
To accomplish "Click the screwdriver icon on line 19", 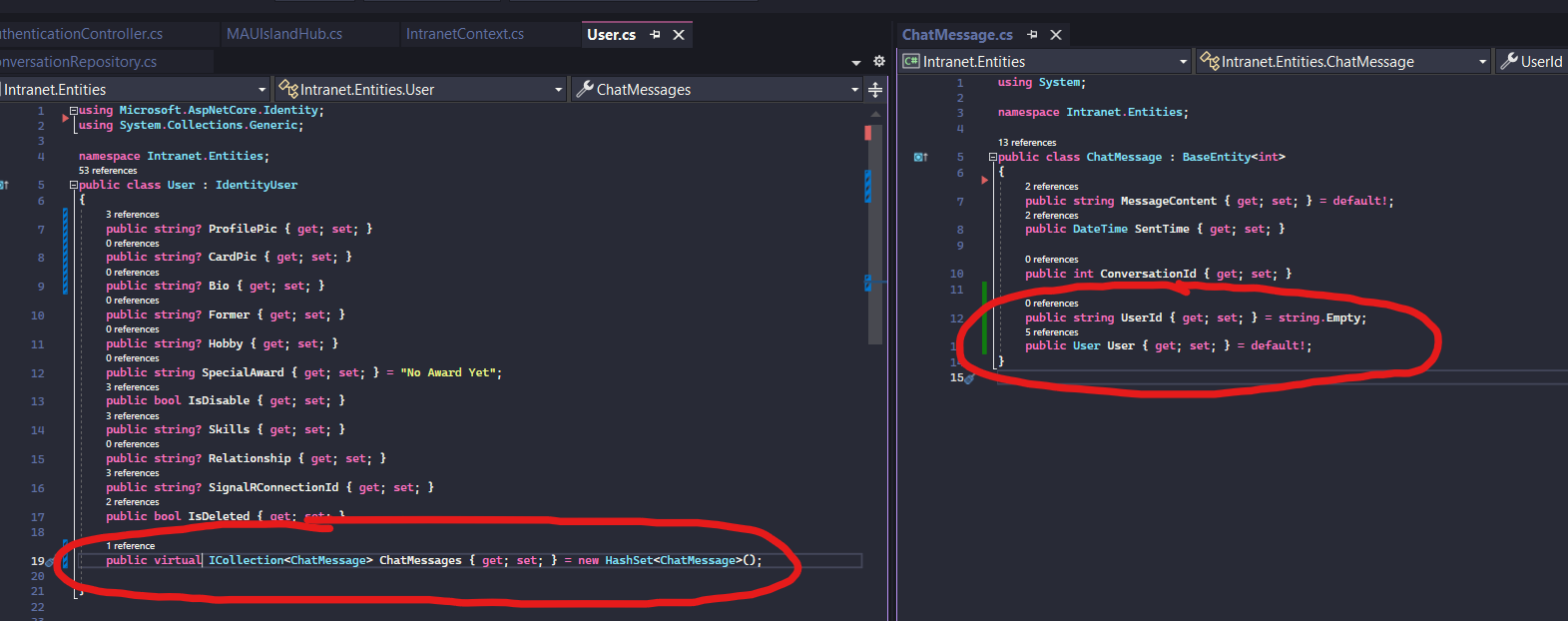I will 50,562.
